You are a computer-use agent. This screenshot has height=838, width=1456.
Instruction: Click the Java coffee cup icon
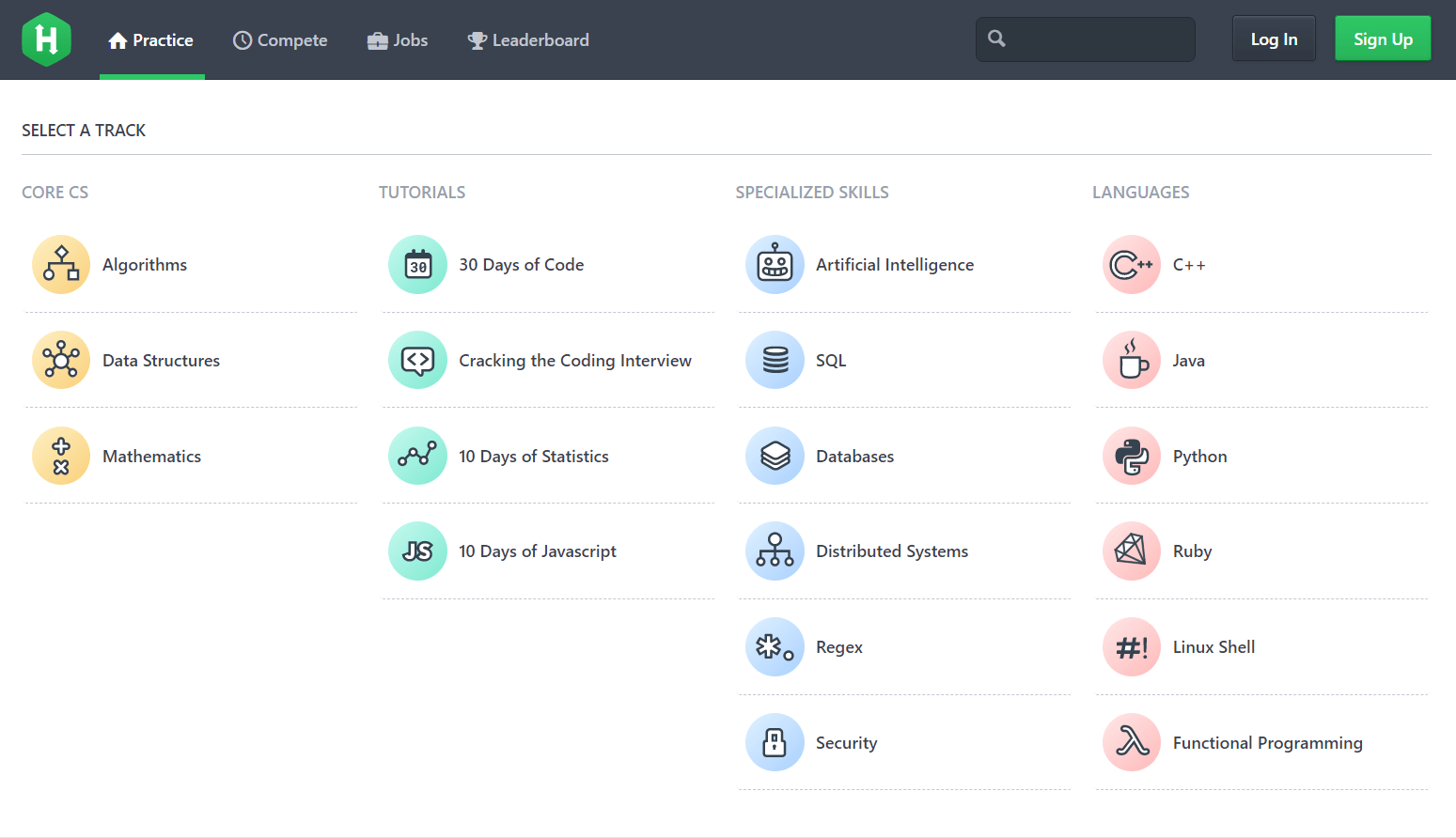(1132, 360)
